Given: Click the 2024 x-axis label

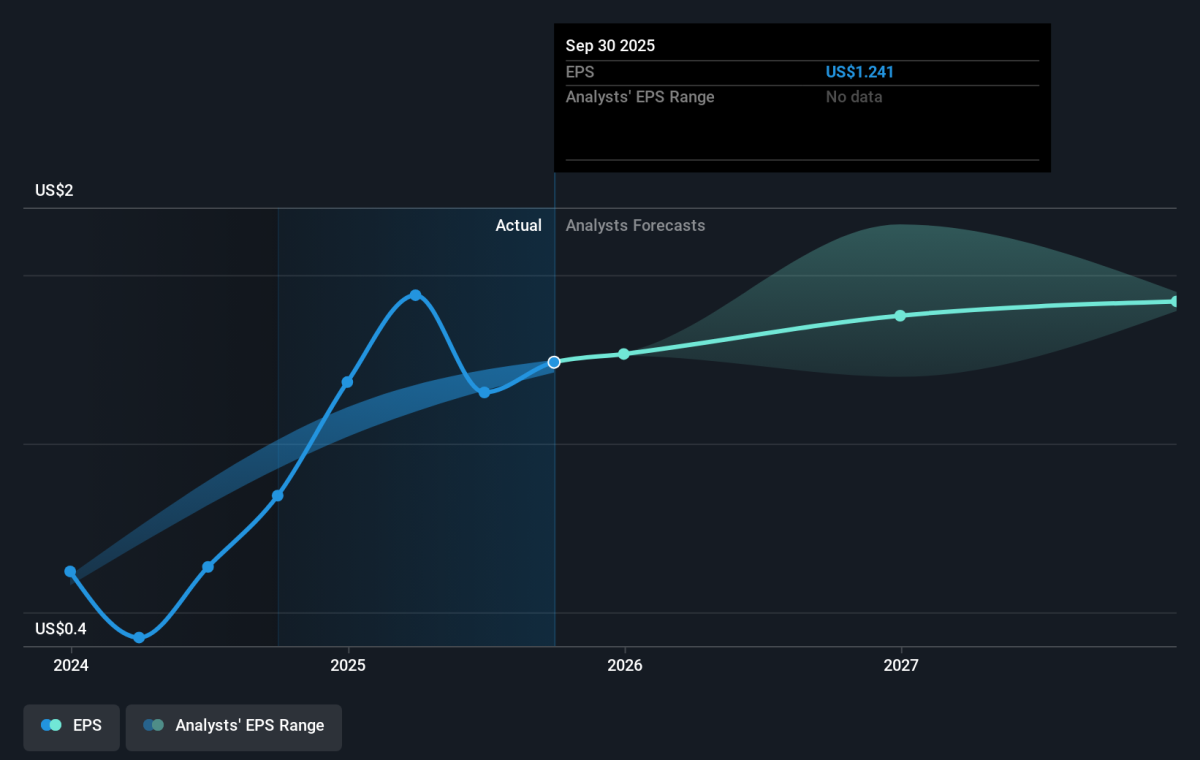Looking at the screenshot, I should [x=70, y=665].
